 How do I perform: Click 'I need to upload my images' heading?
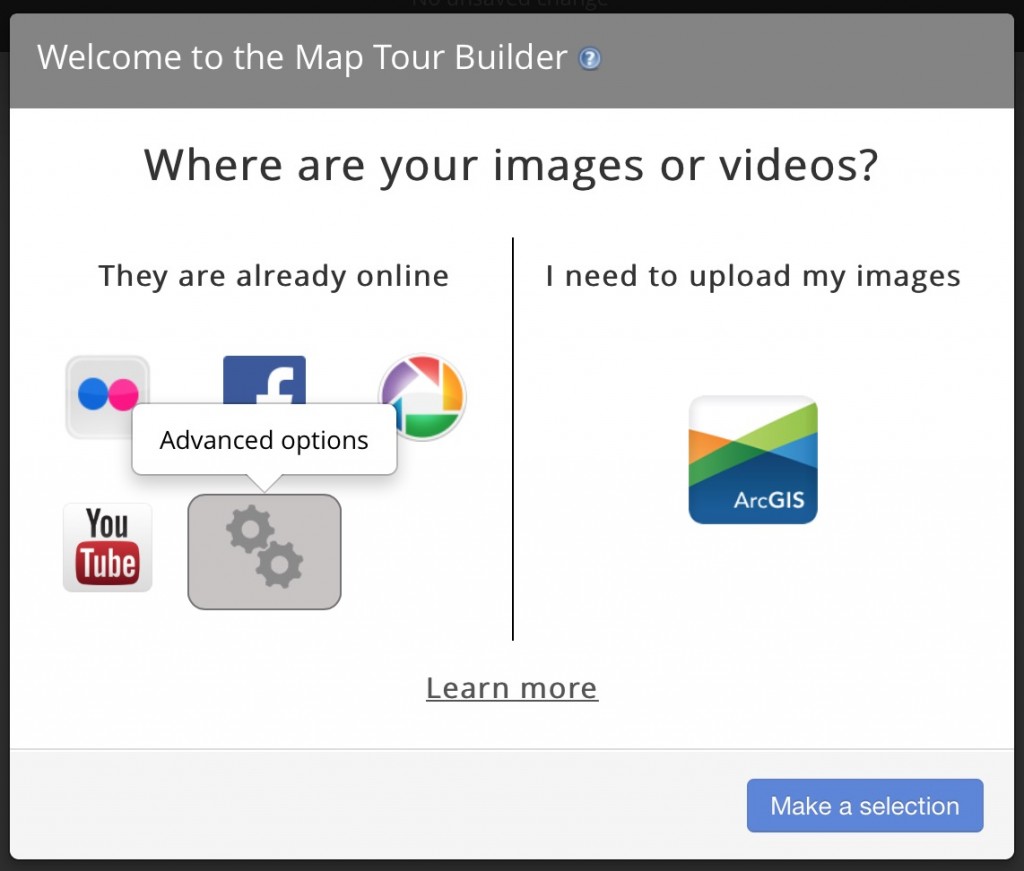(x=753, y=276)
